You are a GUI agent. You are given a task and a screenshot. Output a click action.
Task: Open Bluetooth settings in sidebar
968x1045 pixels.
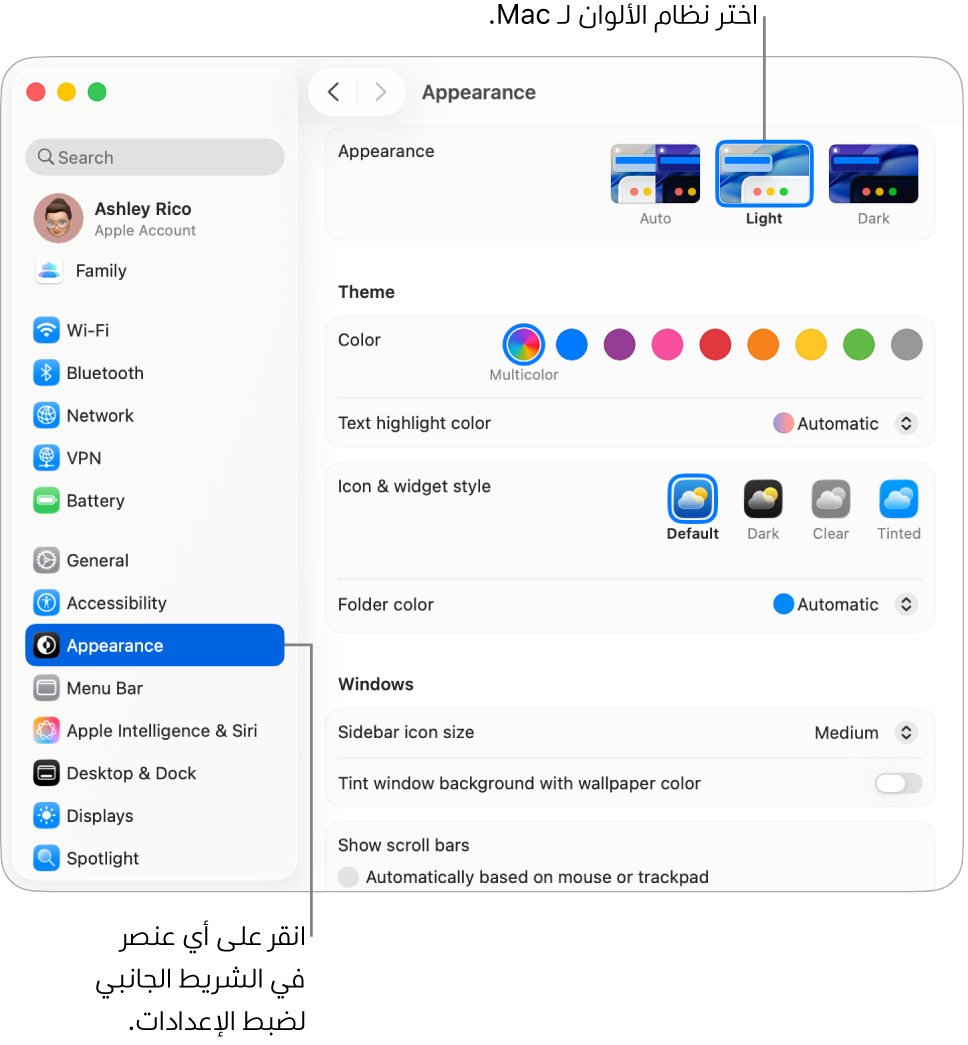(x=155, y=373)
